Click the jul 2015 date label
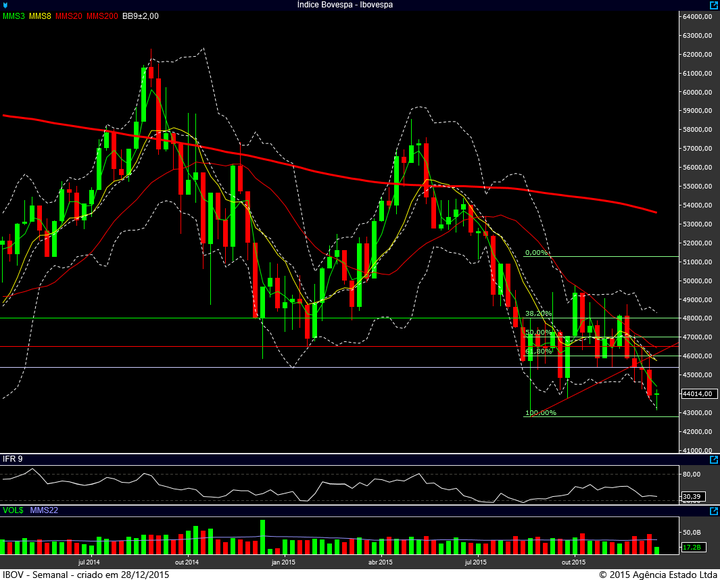The width and height of the screenshot is (720, 580). pos(475,562)
